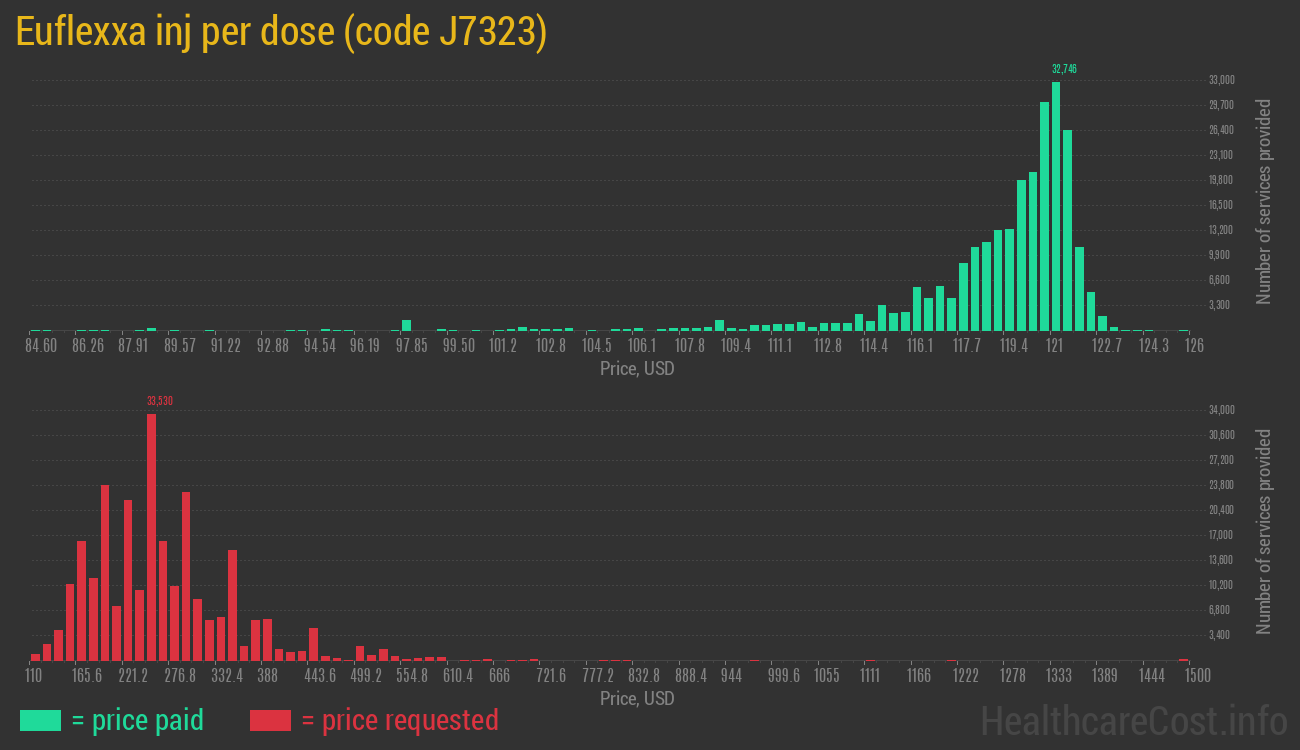Click the 34,000 y-axis tick label
Viewport: 1300px width, 750px height.
[x=1222, y=410]
